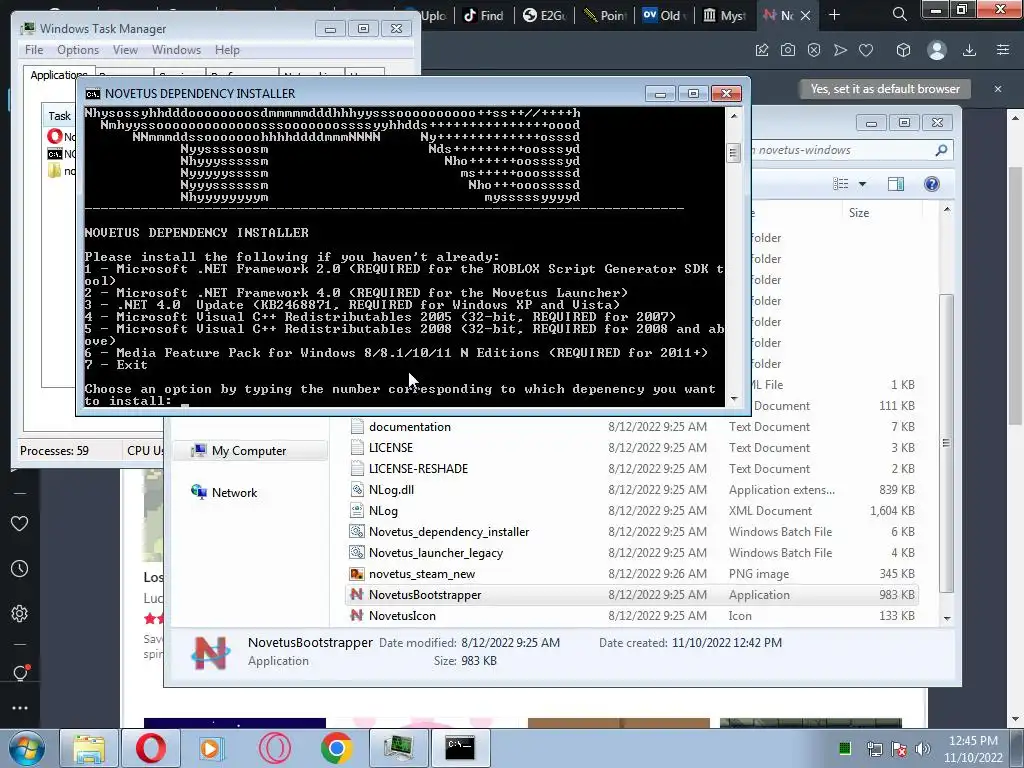
Task: Open a new Opera tab
Action: click(x=834, y=15)
